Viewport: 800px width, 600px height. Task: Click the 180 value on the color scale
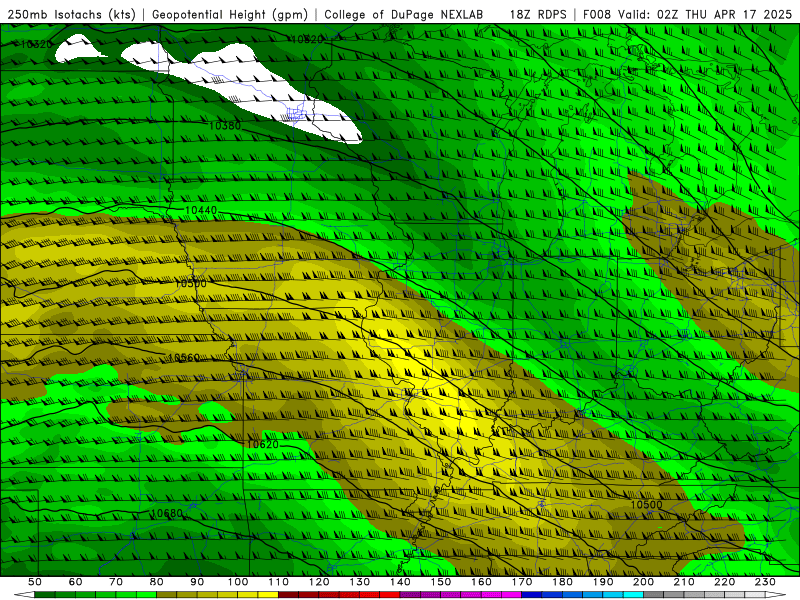pos(562,582)
